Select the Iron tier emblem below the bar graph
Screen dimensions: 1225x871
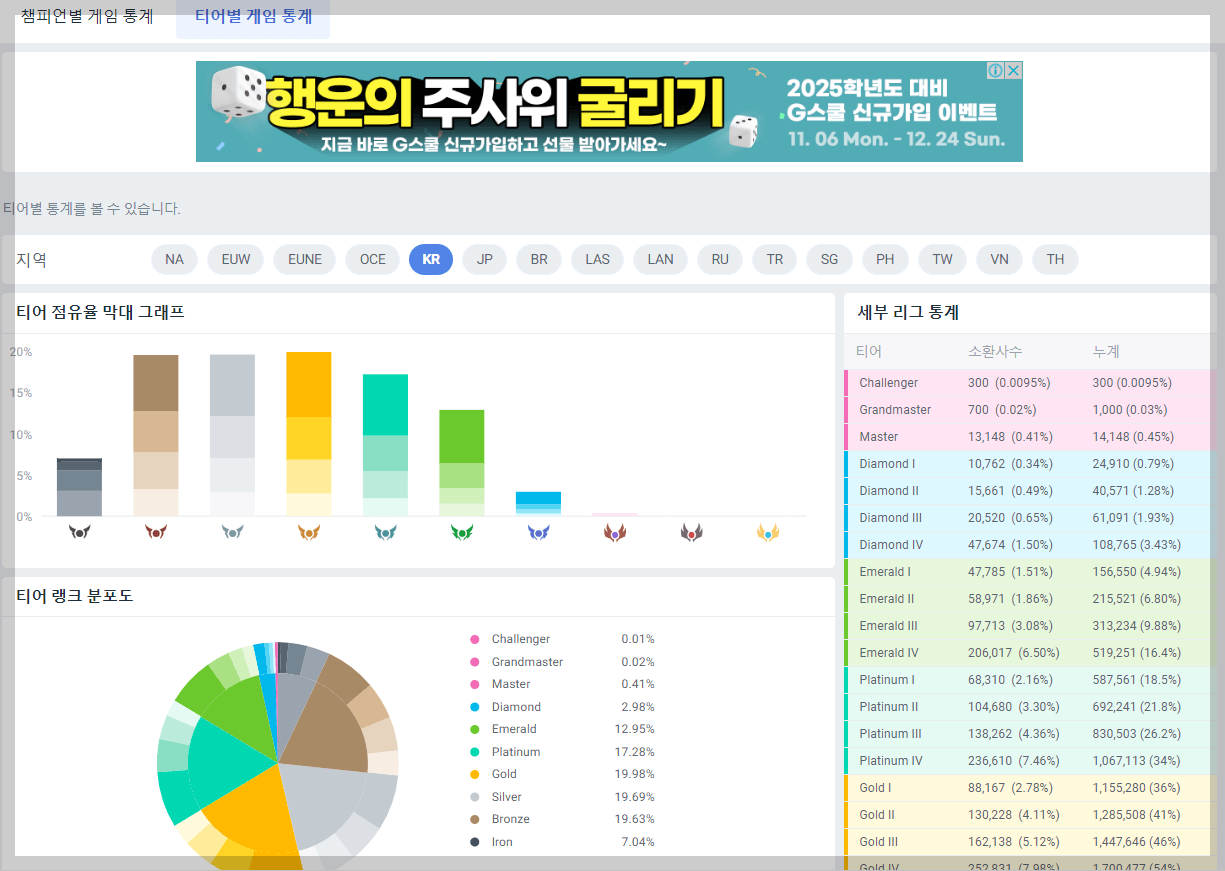(79, 532)
